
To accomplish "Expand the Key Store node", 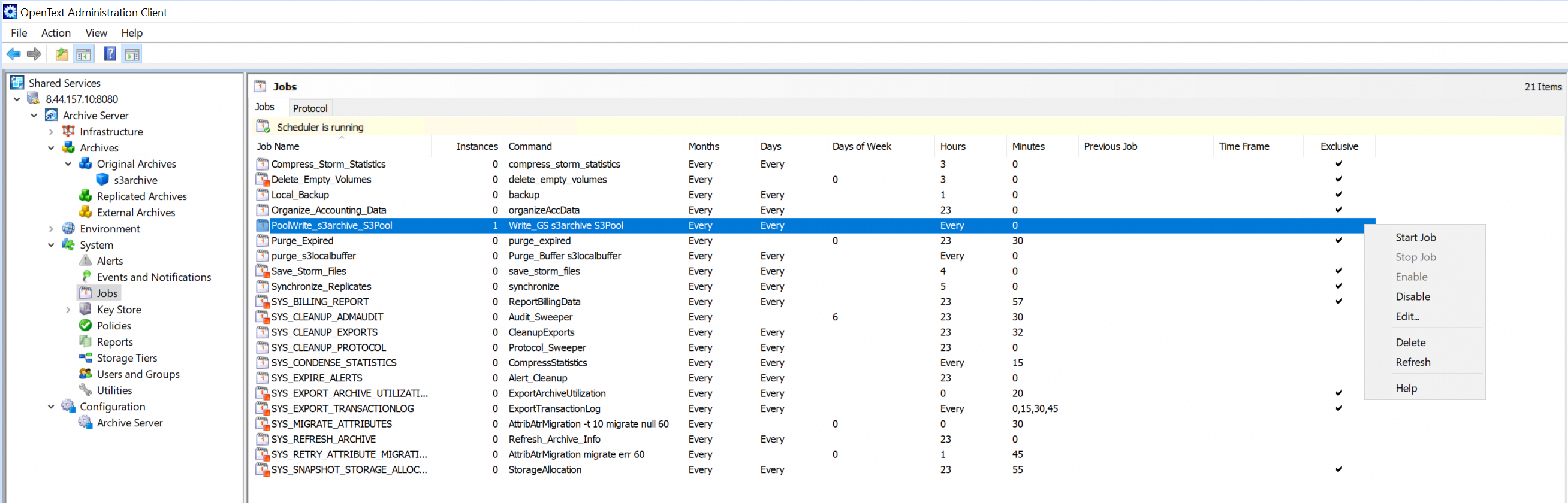I will (x=68, y=310).
